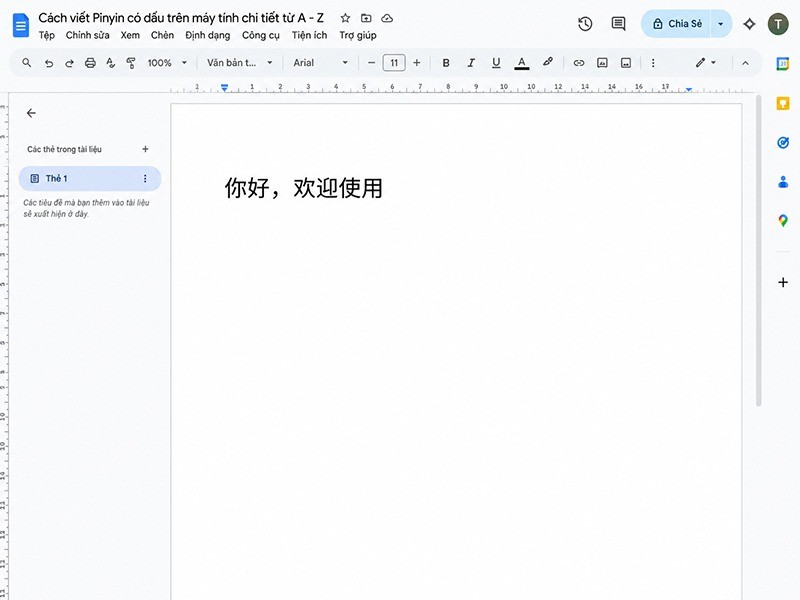The image size is (800, 600).
Task: Open the Chỉnh sửa menu
Action: (87, 35)
